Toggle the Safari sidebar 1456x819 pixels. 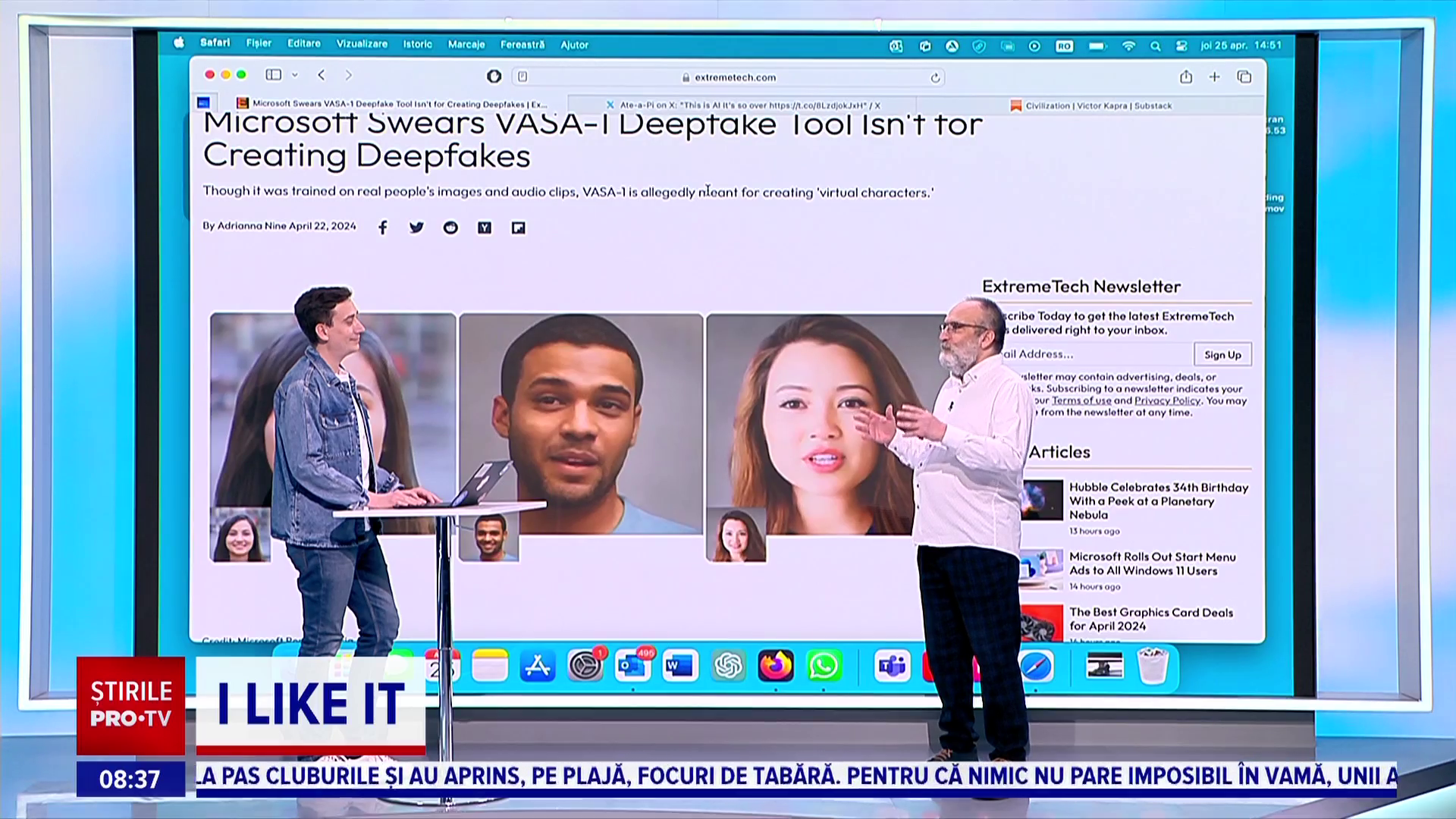coord(274,74)
